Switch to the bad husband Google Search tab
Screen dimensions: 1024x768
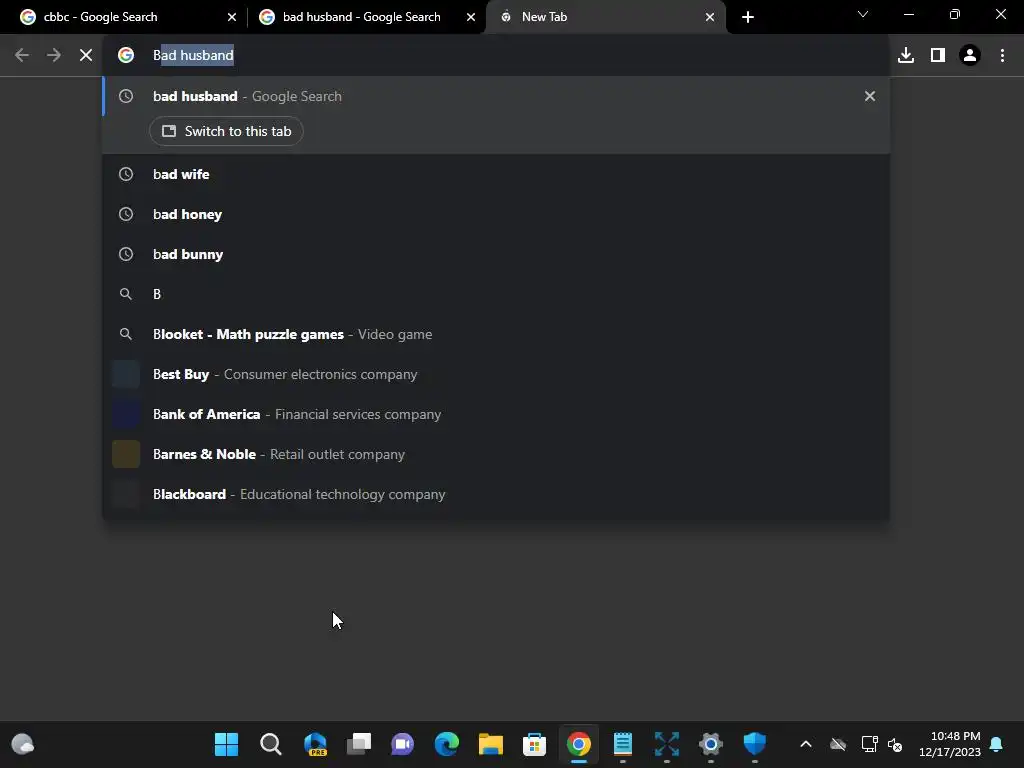click(x=367, y=17)
